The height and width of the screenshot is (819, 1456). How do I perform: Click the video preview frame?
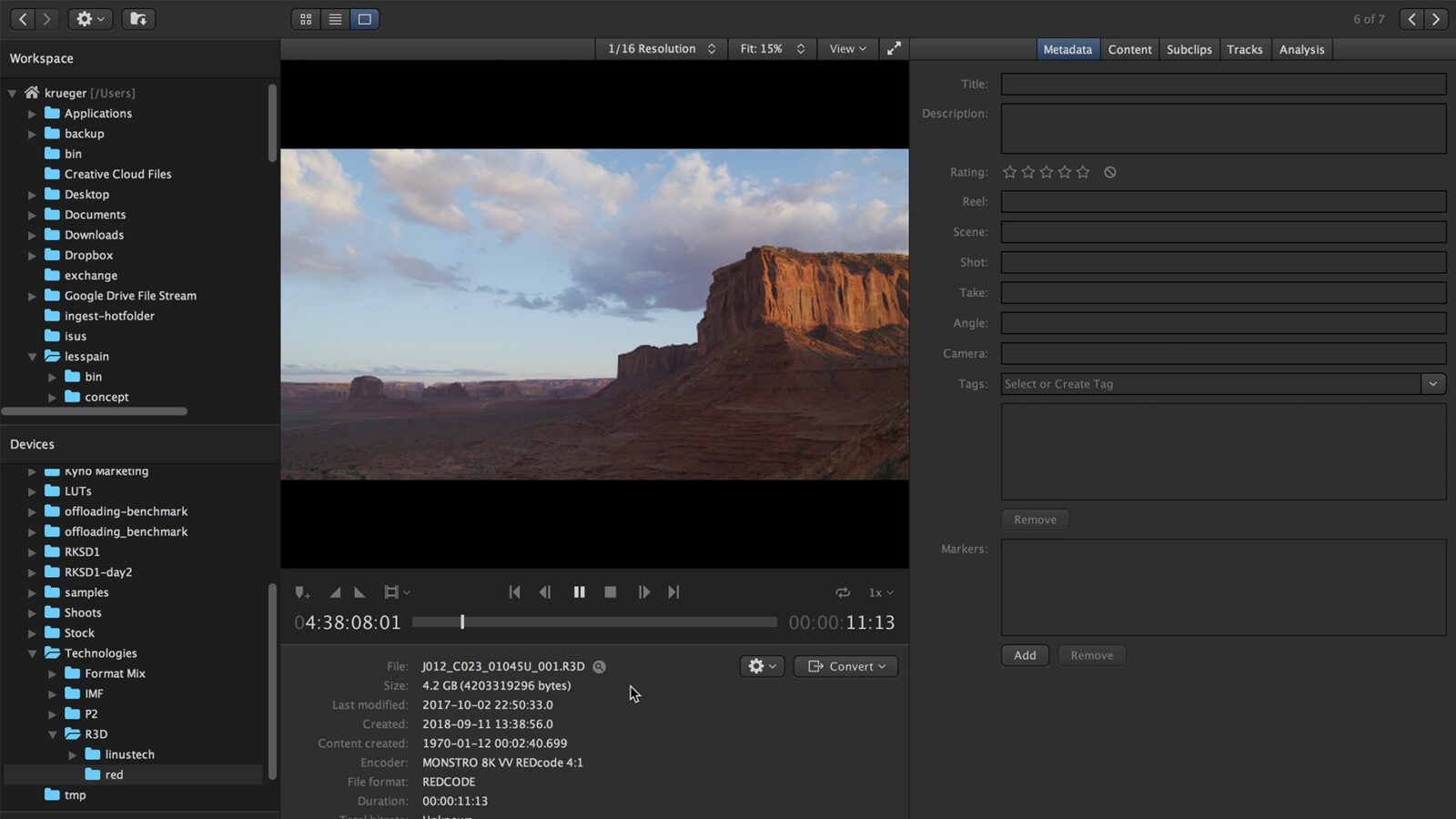pos(594,314)
